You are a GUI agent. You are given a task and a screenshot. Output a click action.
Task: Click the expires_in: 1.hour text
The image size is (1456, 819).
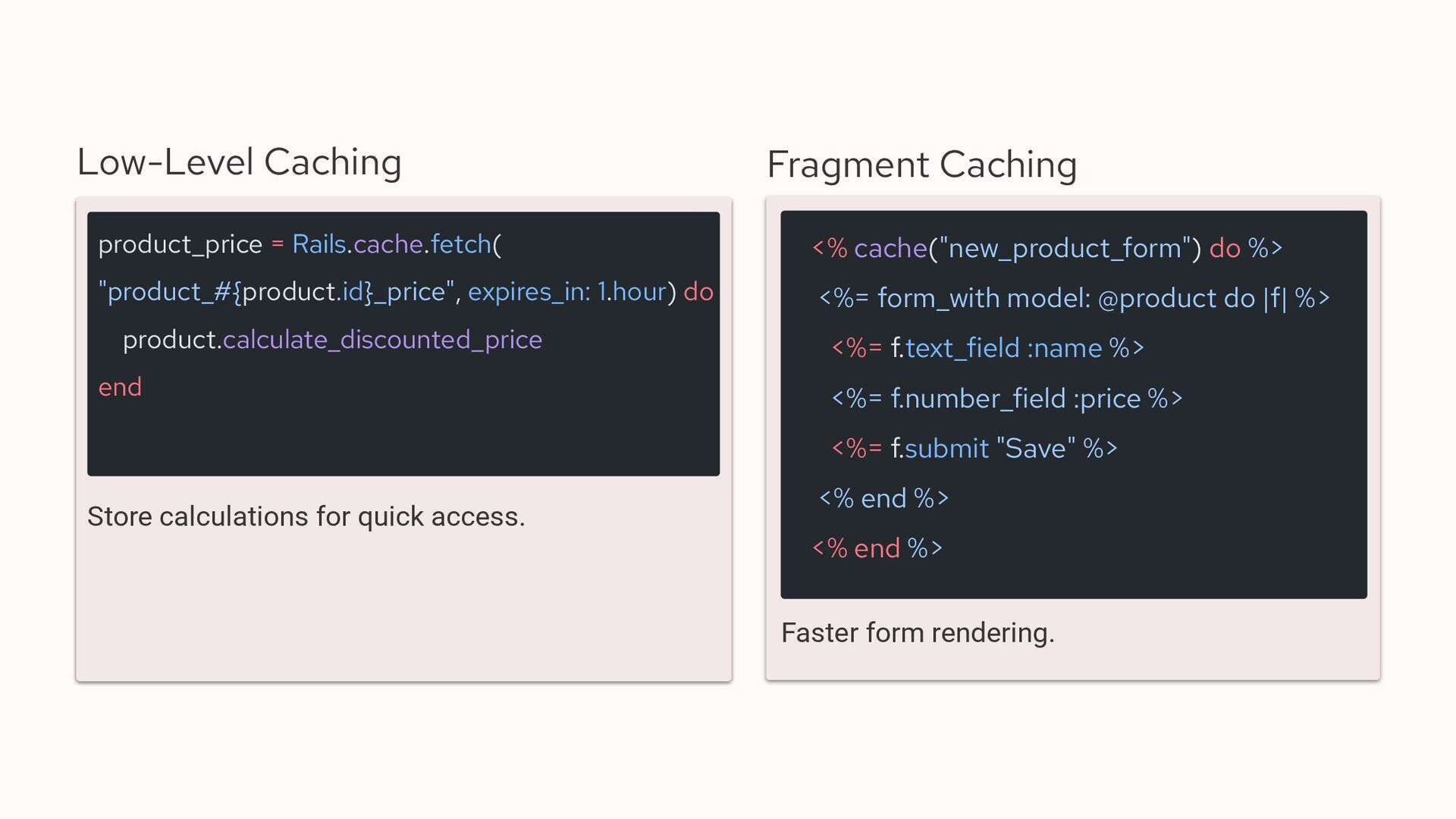[x=567, y=292]
